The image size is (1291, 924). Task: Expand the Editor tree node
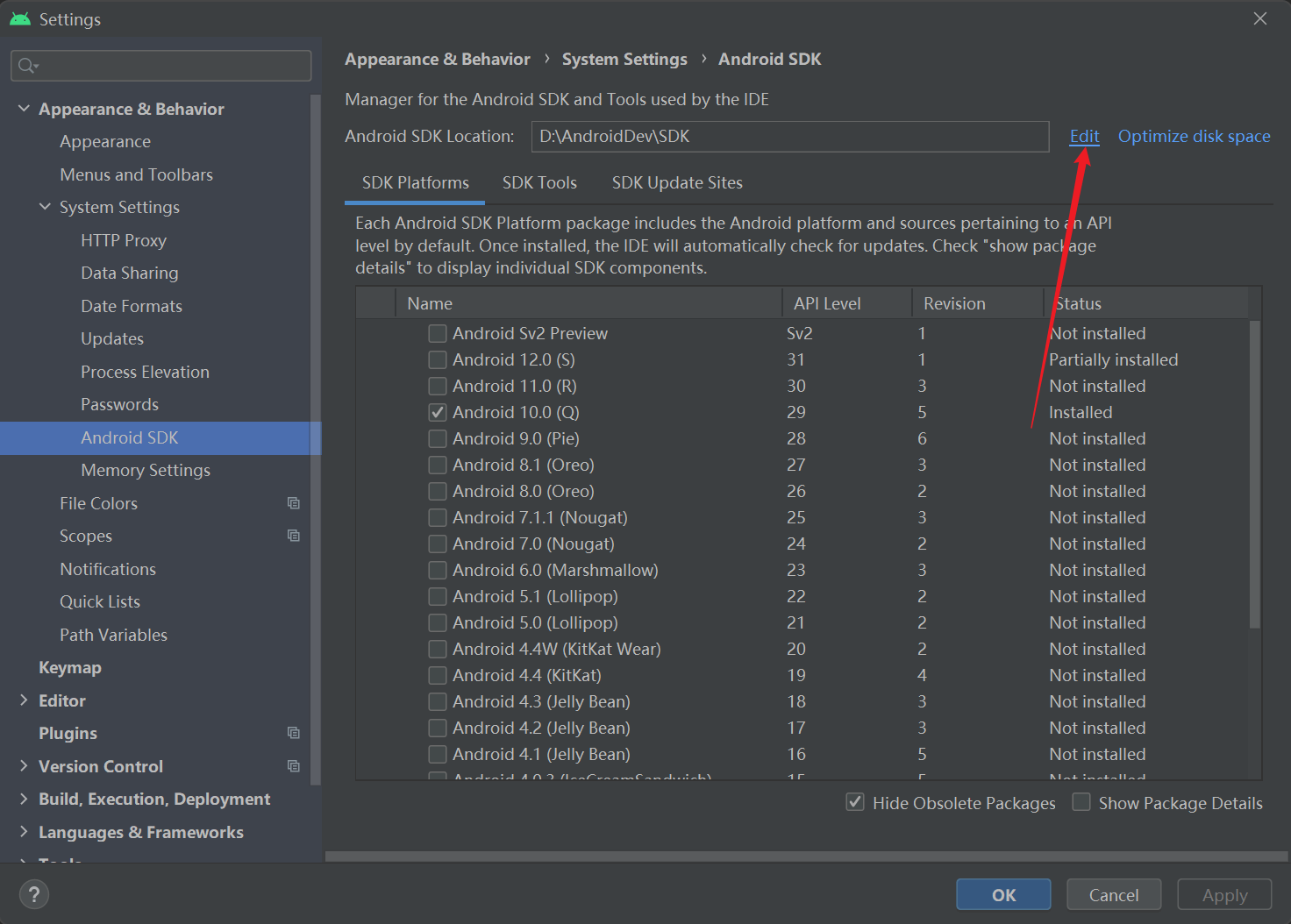click(x=24, y=700)
